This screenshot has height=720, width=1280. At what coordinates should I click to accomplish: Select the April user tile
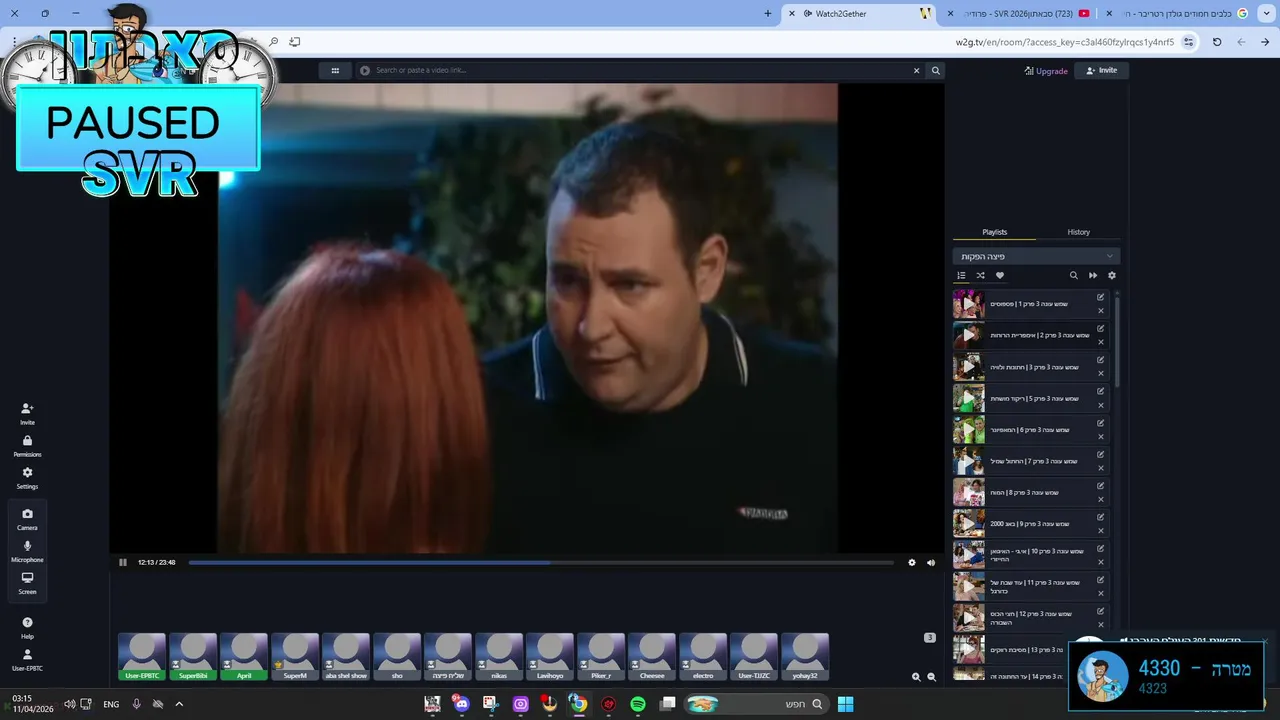pos(244,656)
